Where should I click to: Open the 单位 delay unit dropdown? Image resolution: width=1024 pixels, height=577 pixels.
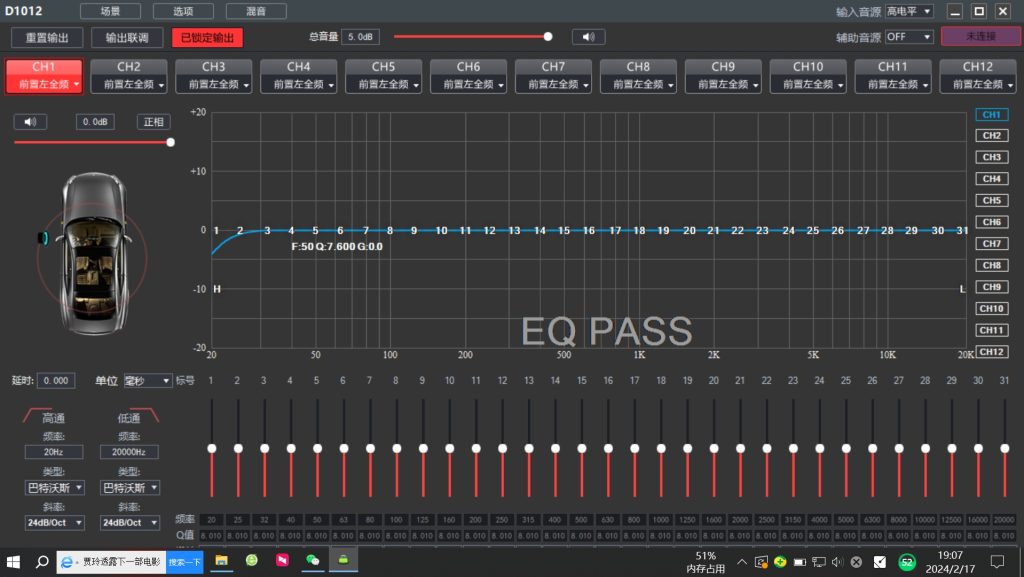click(x=148, y=381)
